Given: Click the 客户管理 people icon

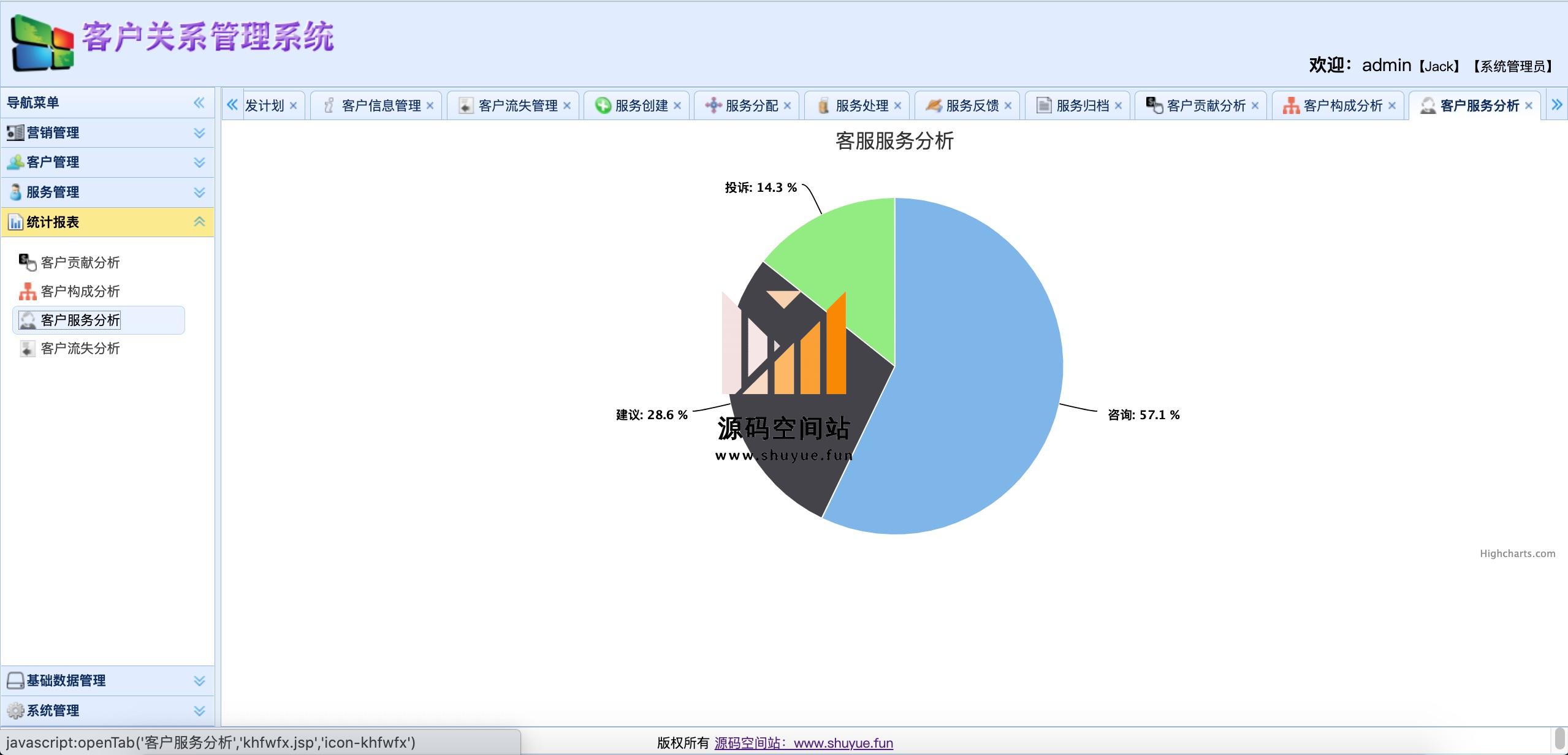Looking at the screenshot, I should (x=15, y=162).
